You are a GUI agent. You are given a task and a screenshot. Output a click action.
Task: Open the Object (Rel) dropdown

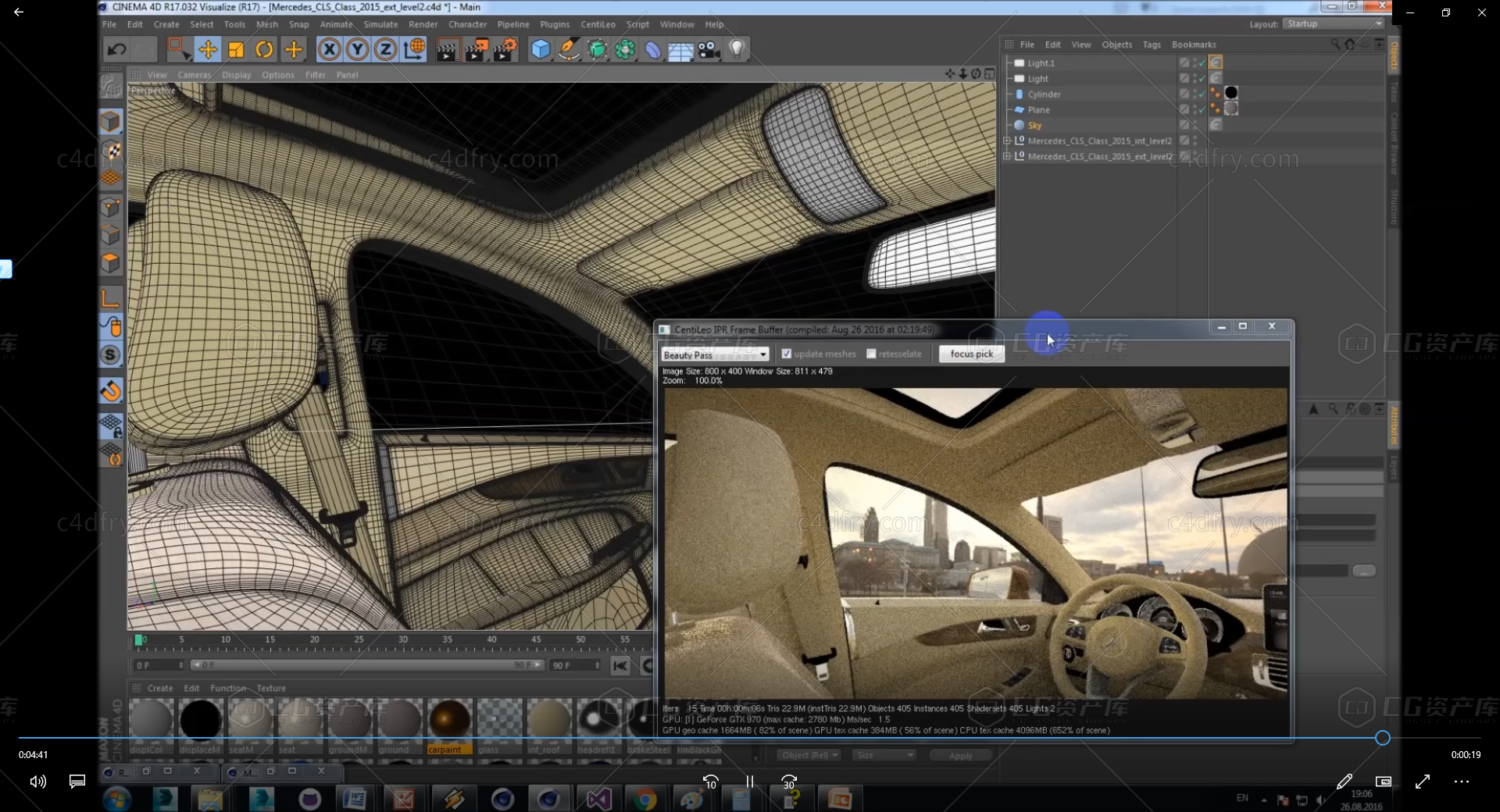(809, 755)
